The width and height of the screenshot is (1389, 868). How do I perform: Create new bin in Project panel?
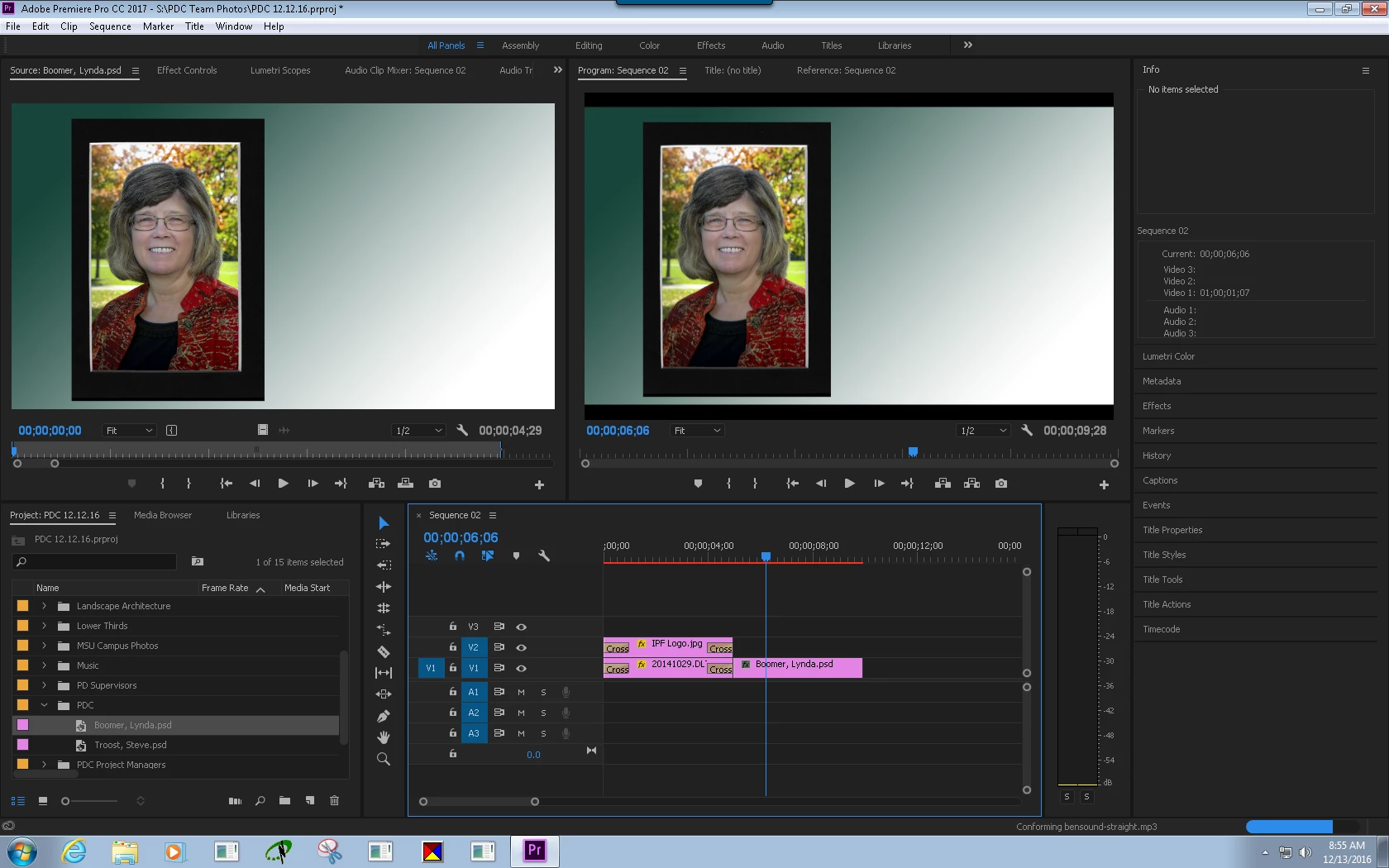[x=284, y=800]
